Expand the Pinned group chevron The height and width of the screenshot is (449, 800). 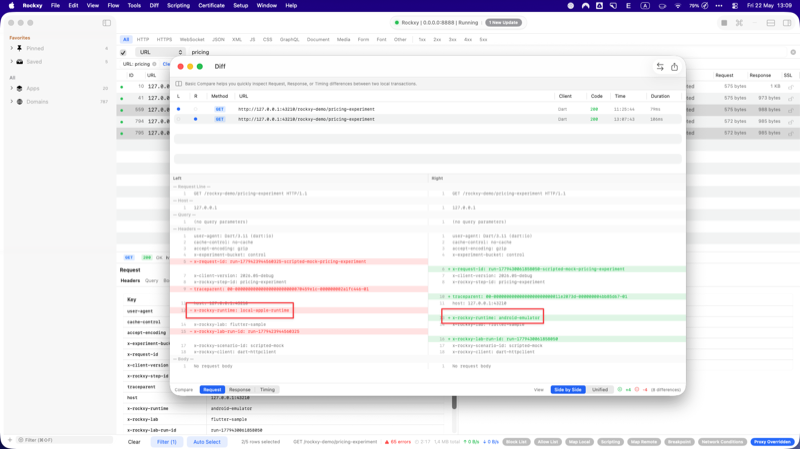tap(12, 48)
